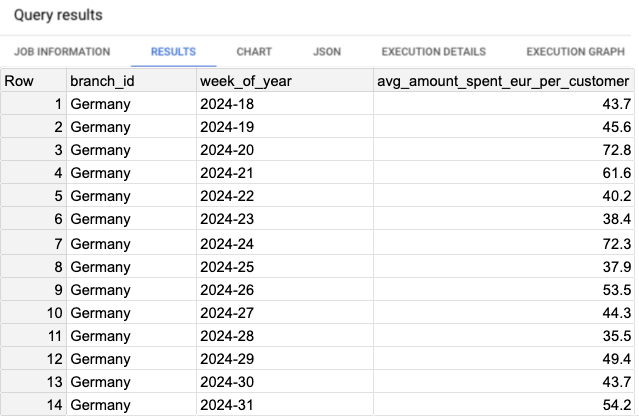Open the Execution Graph tab
The height and width of the screenshot is (419, 639).
tap(575, 51)
